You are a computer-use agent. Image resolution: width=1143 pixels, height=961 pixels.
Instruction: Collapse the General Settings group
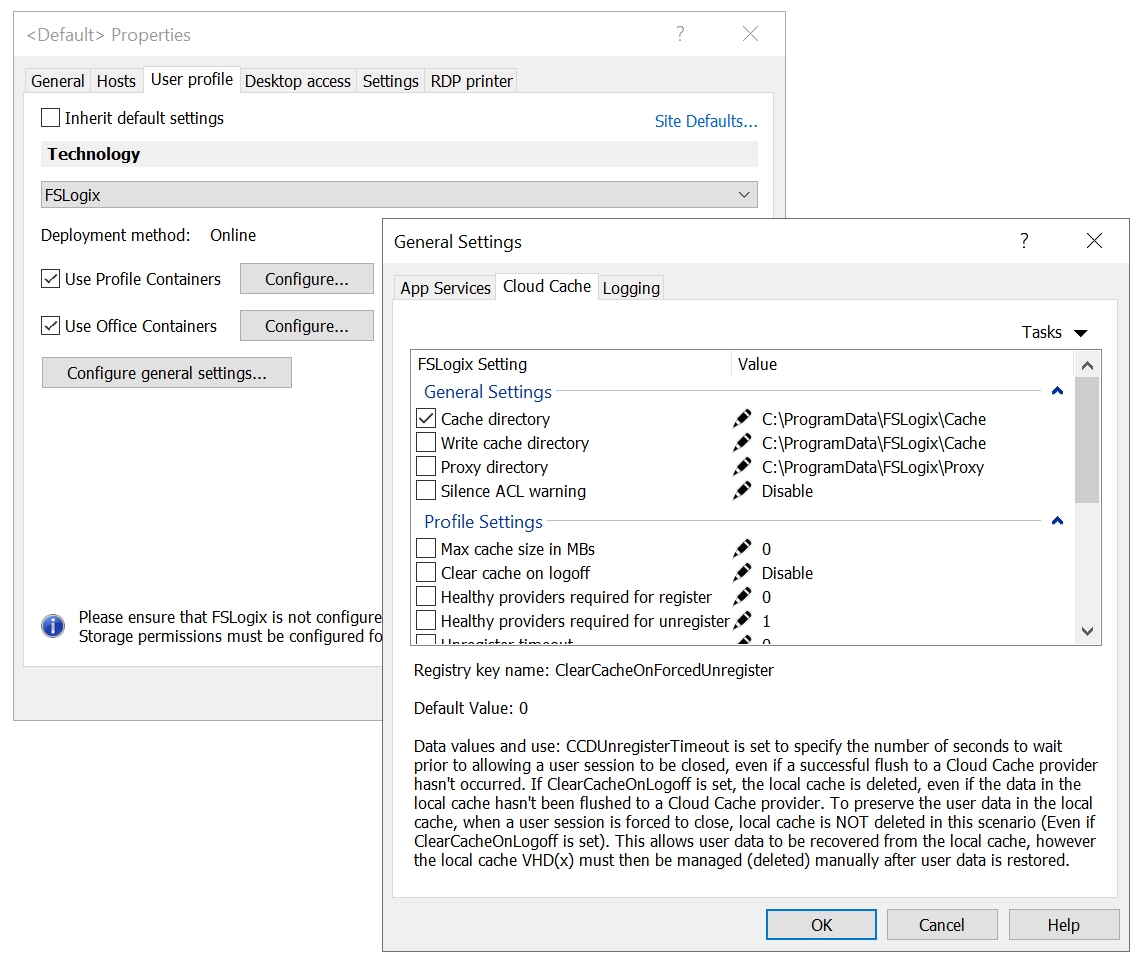1057,391
